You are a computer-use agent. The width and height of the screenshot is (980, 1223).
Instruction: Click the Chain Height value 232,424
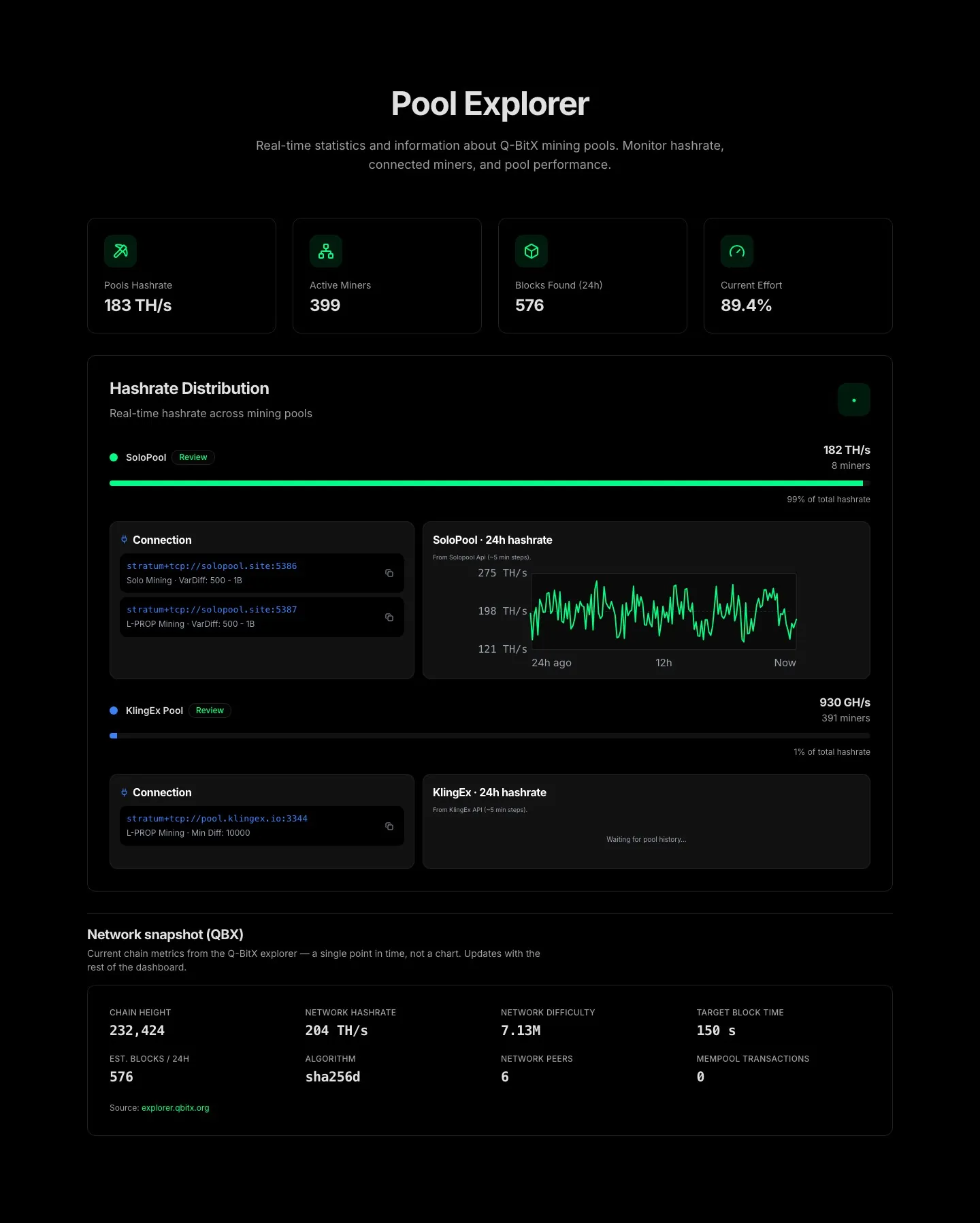[137, 1030]
